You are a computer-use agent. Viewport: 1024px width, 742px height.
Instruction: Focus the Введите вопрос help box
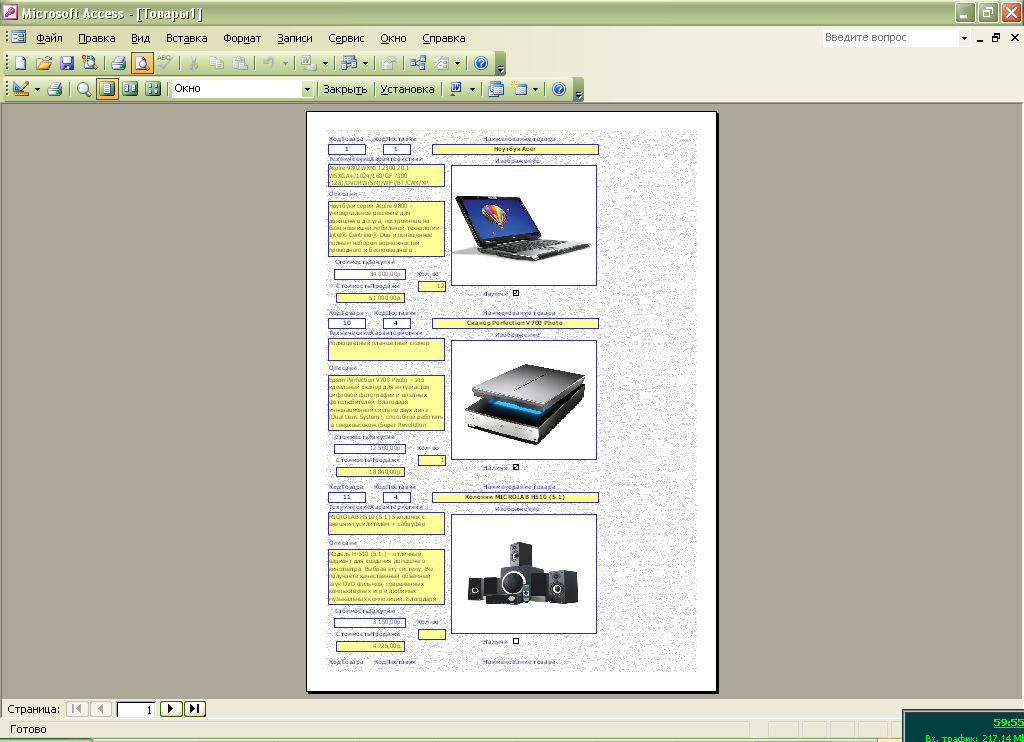pyautogui.click(x=890, y=38)
